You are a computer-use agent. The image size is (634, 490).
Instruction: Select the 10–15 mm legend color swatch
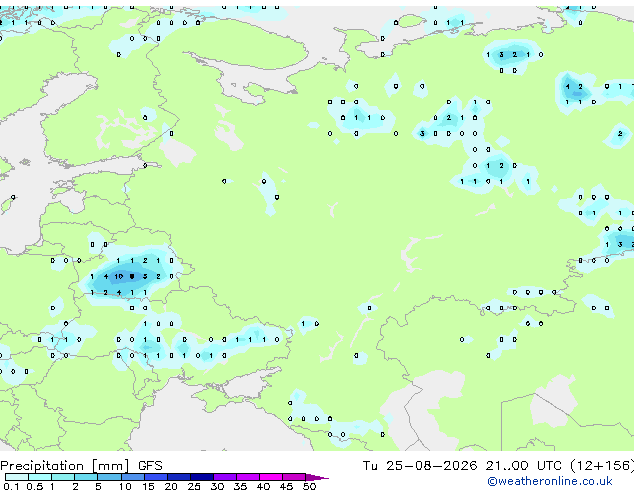133,477
